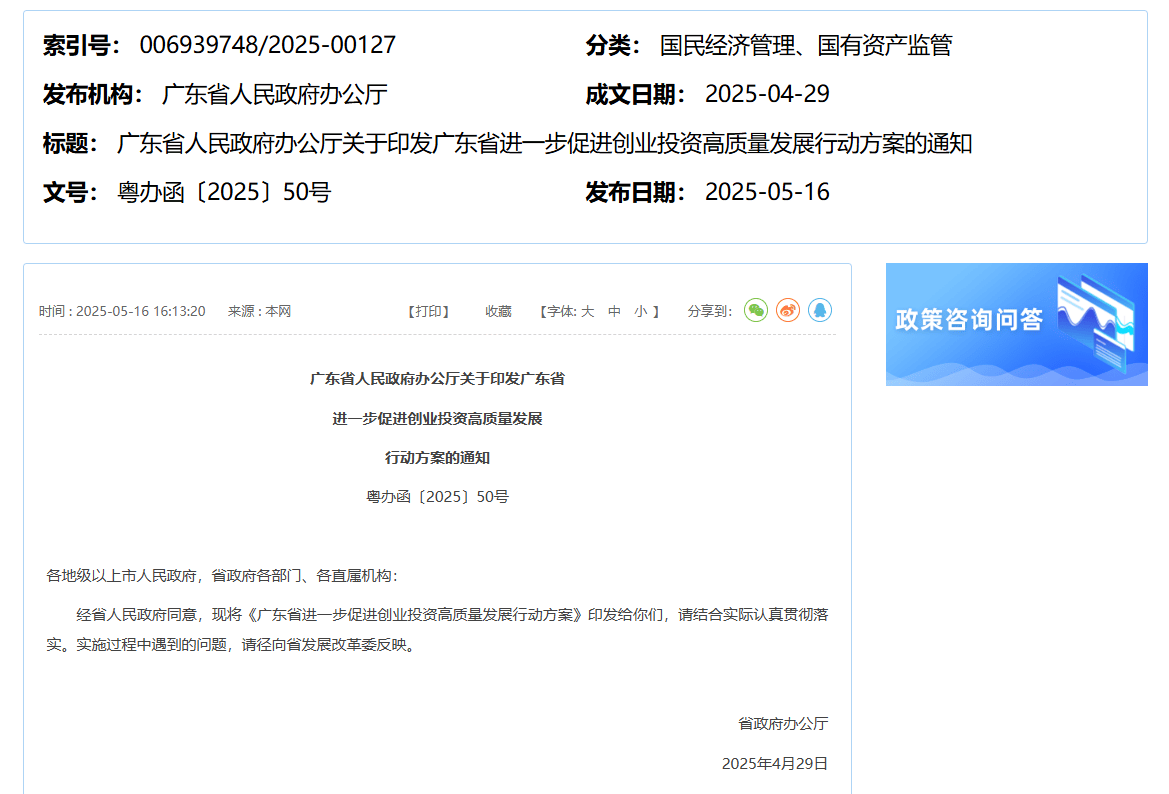Click the 来源：本网 source text
Image resolution: width=1169 pixels, height=794 pixels.
click(x=259, y=312)
